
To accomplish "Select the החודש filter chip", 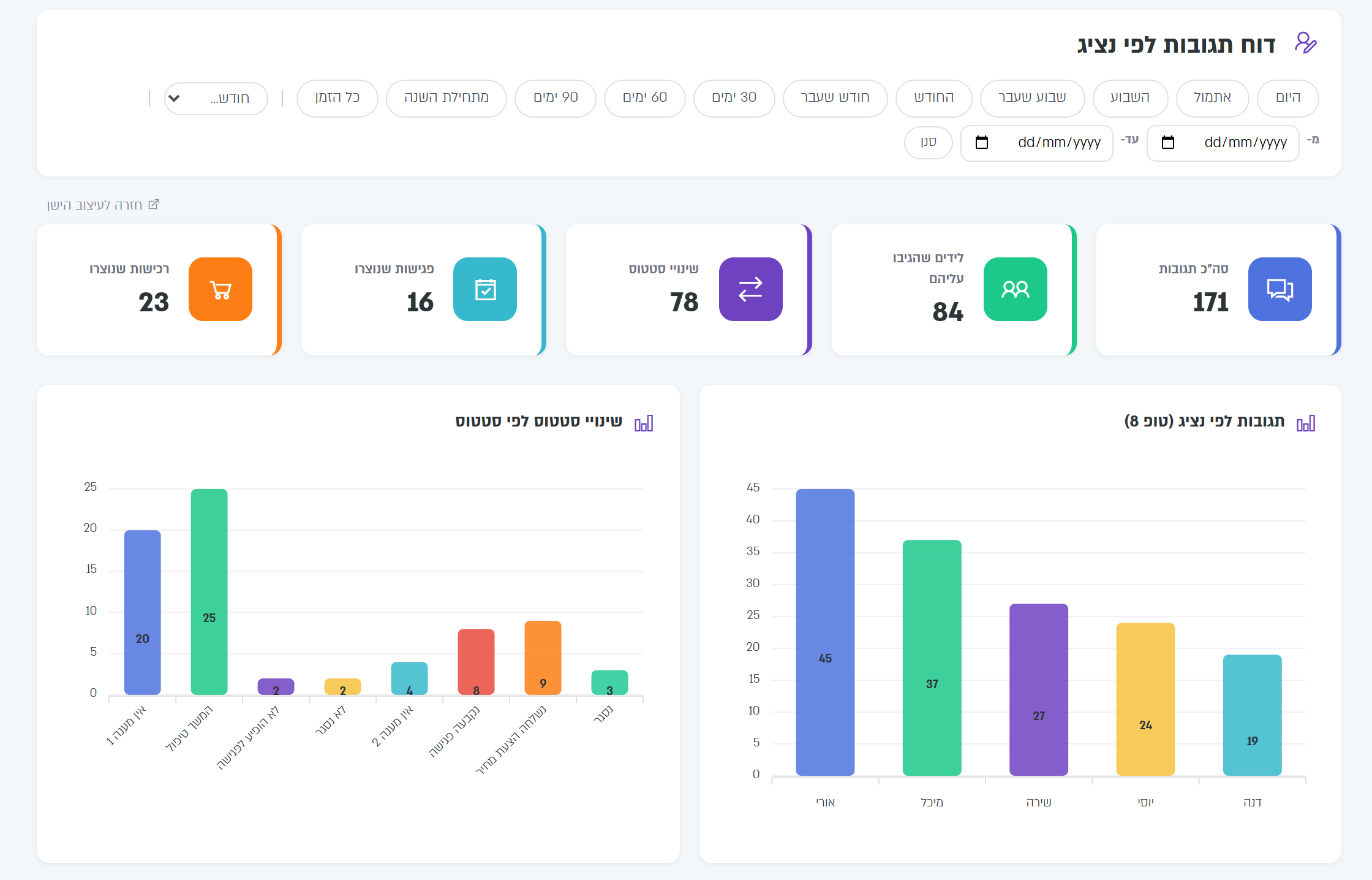I will pyautogui.click(x=933, y=98).
